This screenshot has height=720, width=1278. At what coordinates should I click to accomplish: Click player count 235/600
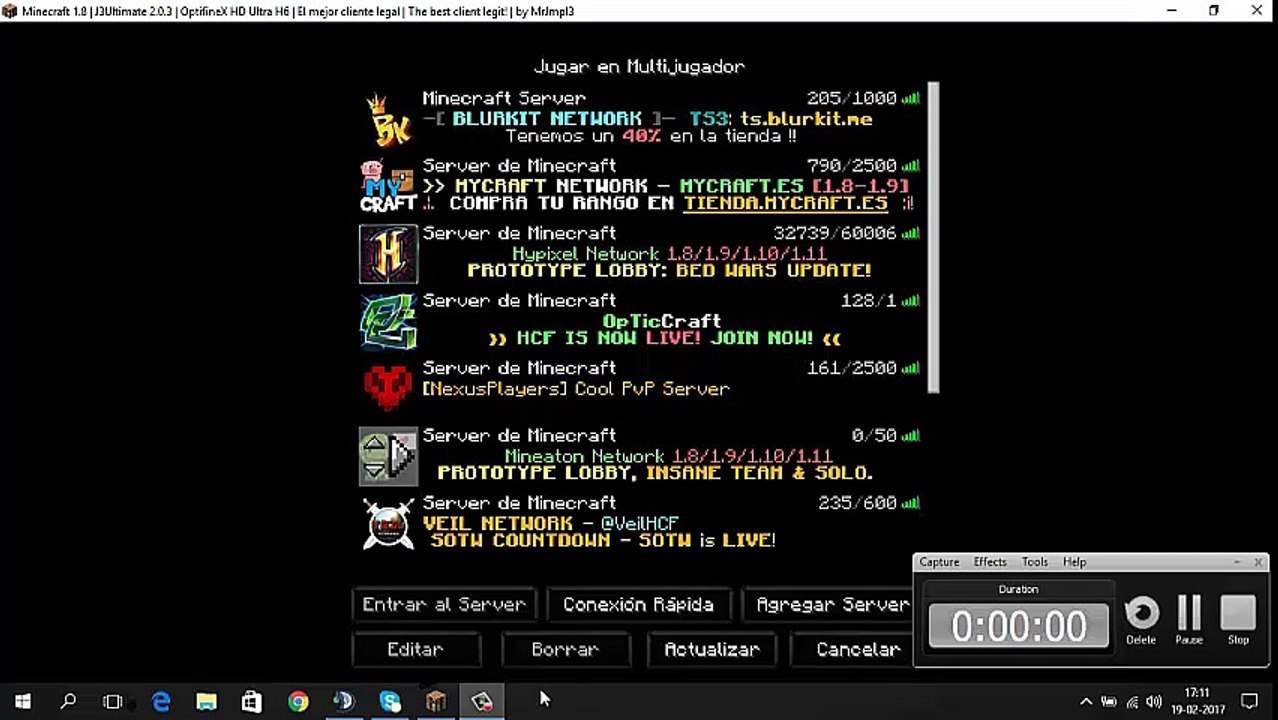(x=857, y=503)
